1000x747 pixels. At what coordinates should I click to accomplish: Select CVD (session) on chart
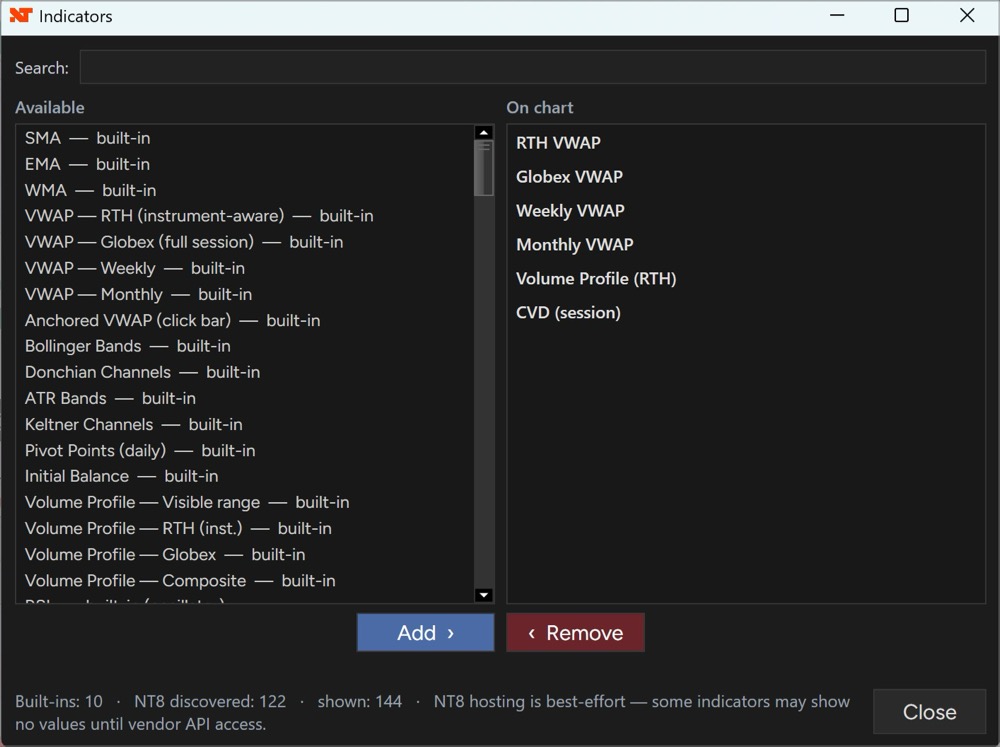(746, 313)
